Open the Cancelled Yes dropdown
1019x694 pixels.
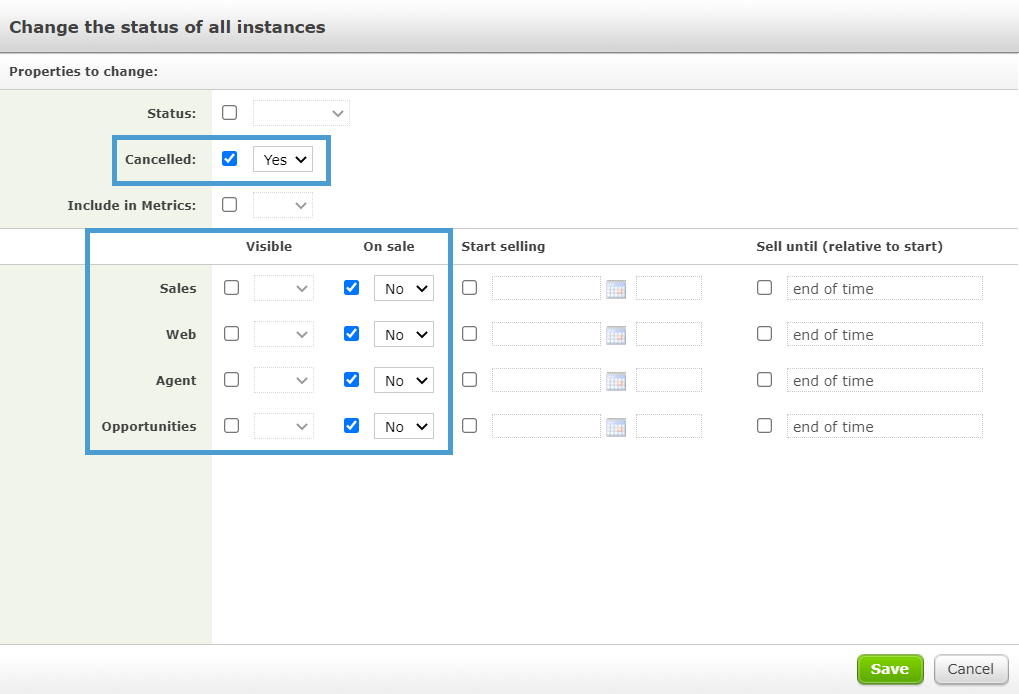pos(283,159)
